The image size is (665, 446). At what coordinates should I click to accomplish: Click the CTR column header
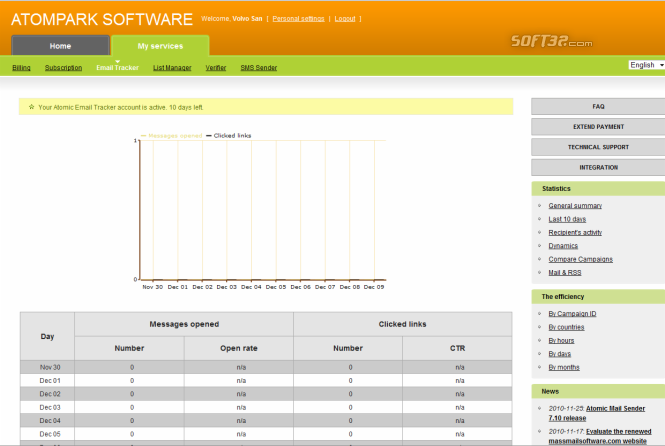coord(458,348)
